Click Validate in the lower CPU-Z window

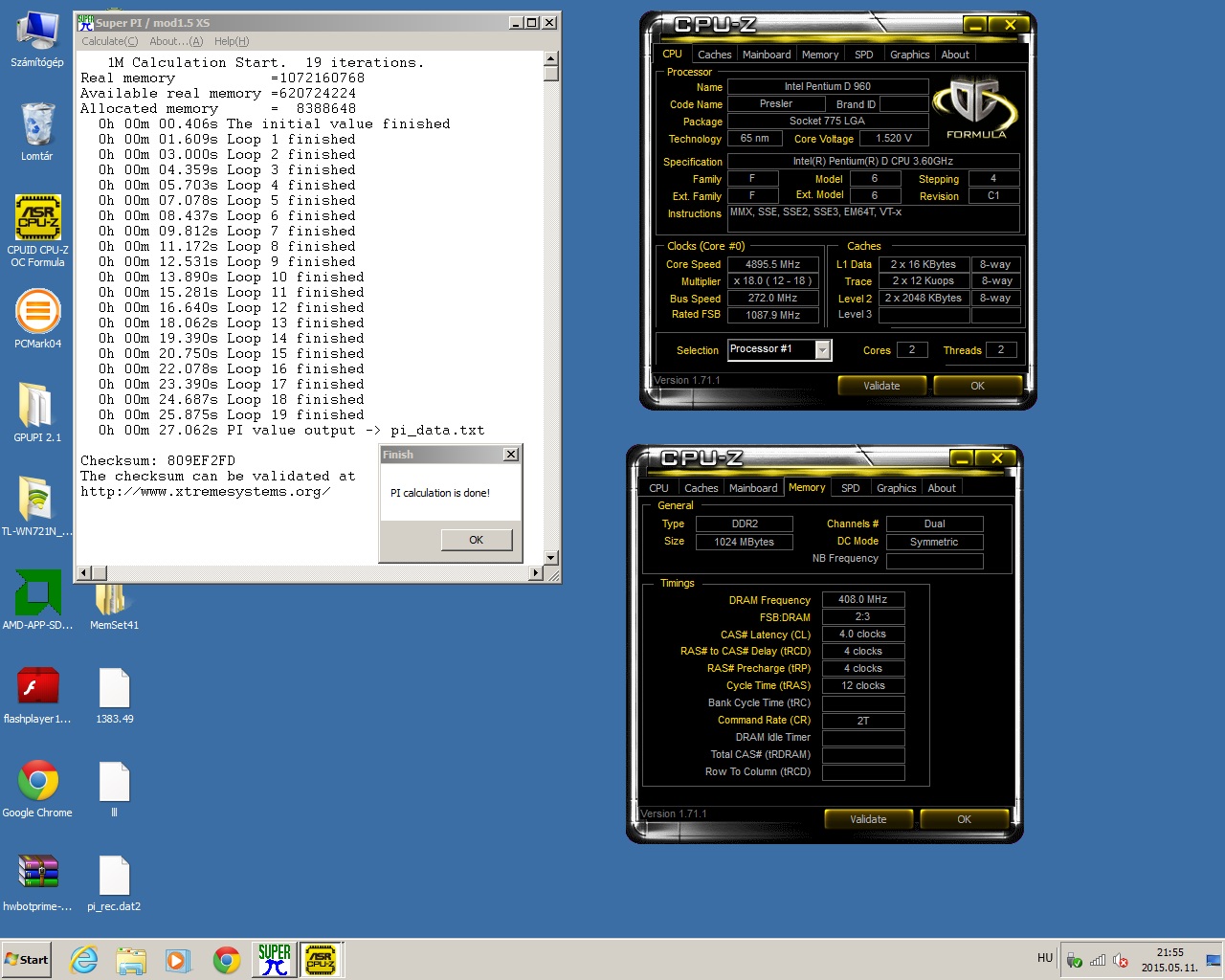coord(868,819)
